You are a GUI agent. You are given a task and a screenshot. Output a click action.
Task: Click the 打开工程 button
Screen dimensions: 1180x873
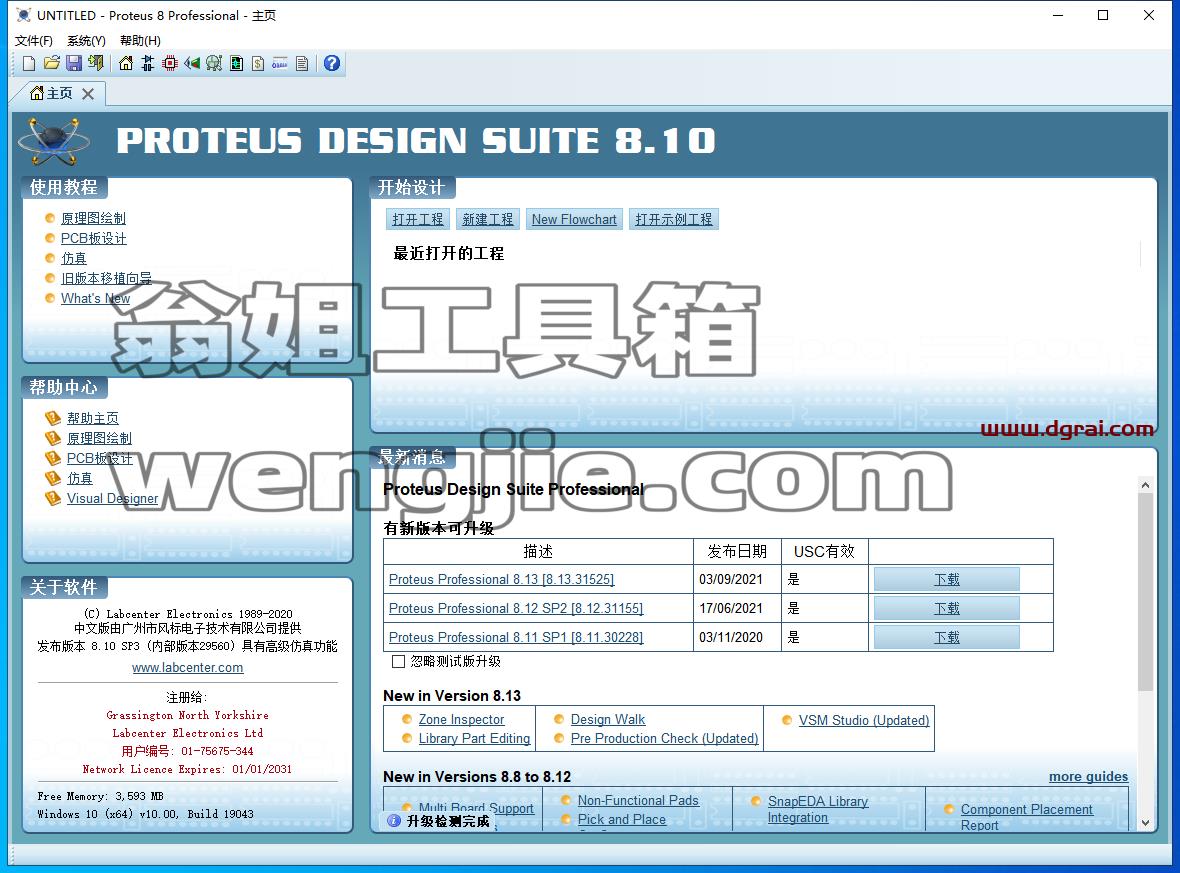pyautogui.click(x=418, y=219)
